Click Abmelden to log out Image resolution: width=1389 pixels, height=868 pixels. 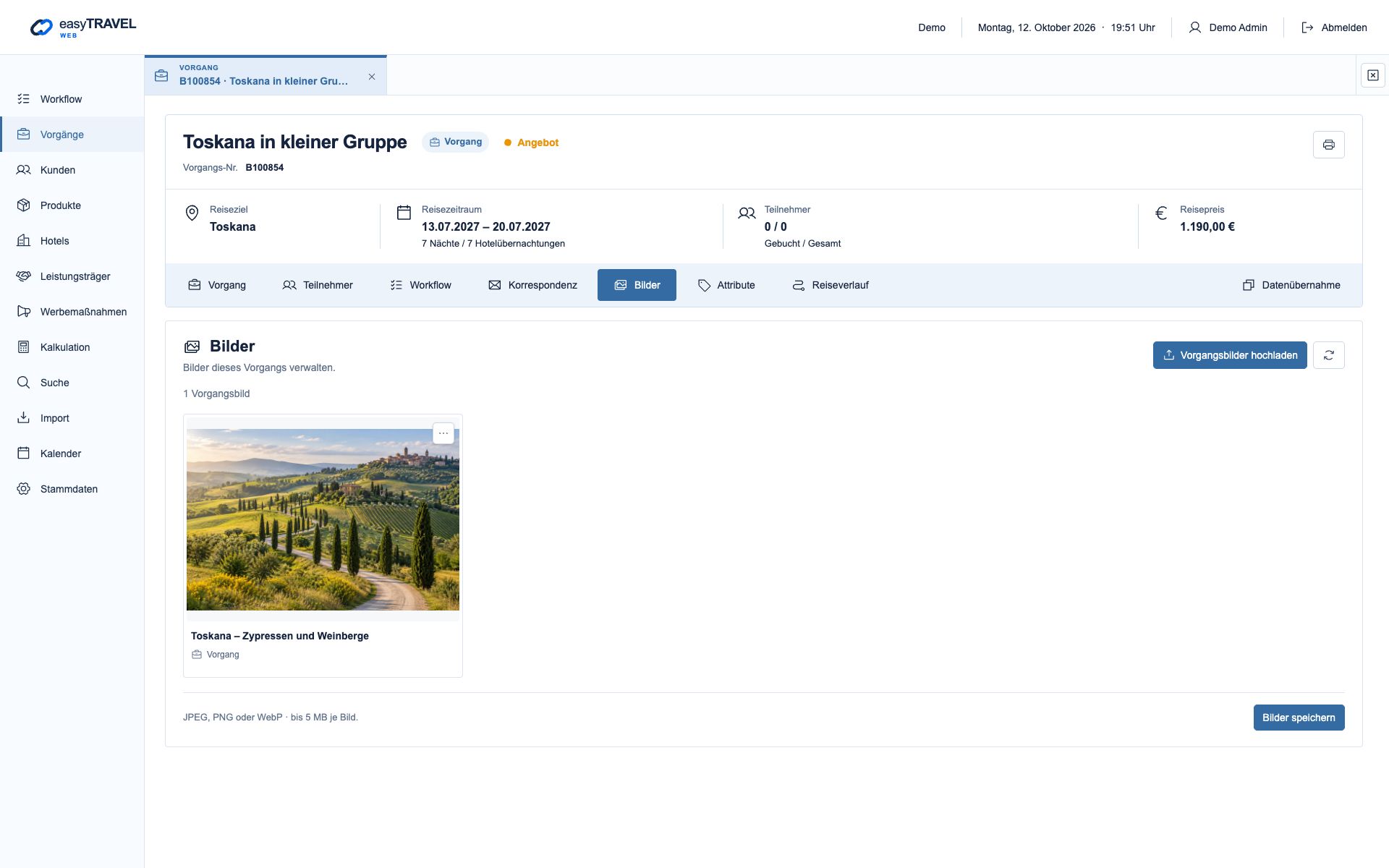click(x=1334, y=27)
